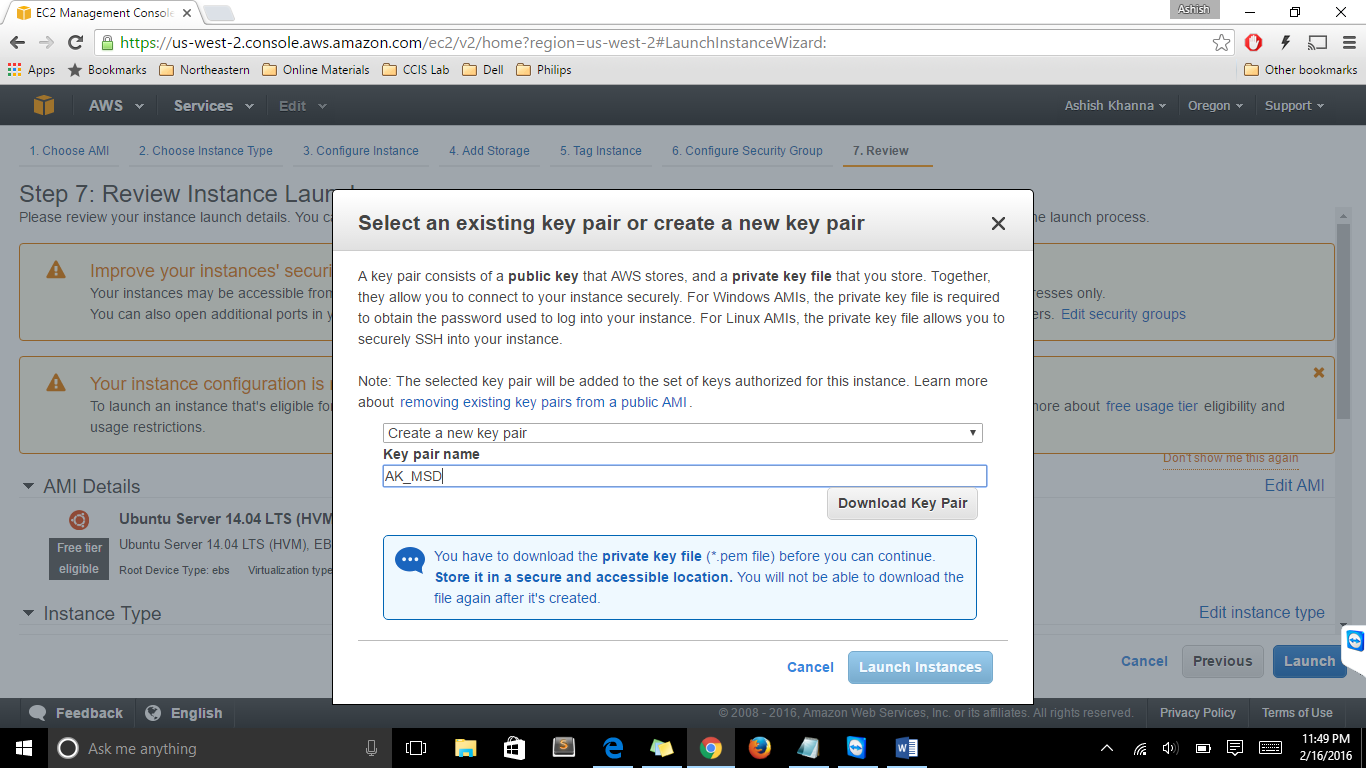Open Firefox from the Windows taskbar

click(x=760, y=748)
